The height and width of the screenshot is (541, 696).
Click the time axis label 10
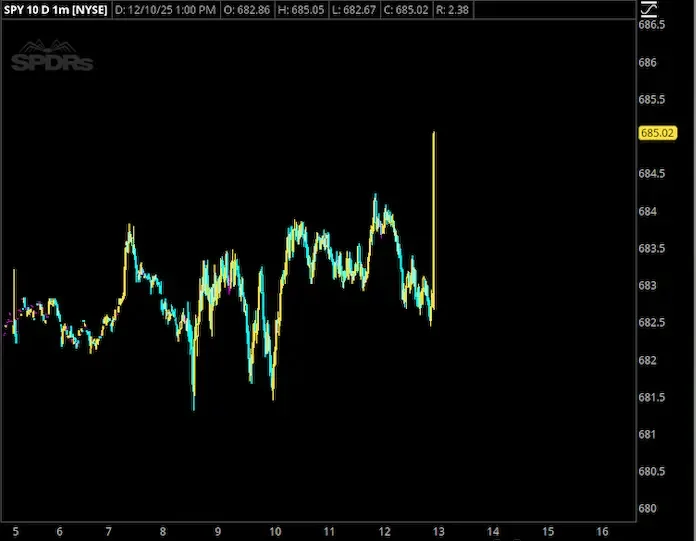275,532
